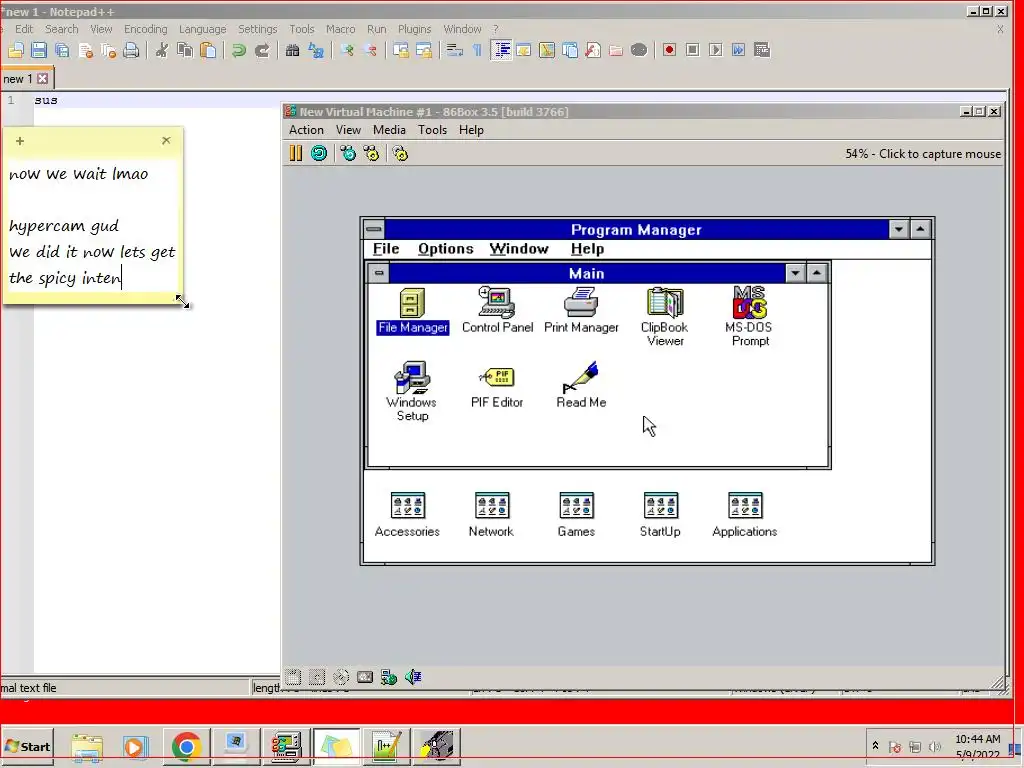Click the network status icon in 86Box

pos(389,677)
